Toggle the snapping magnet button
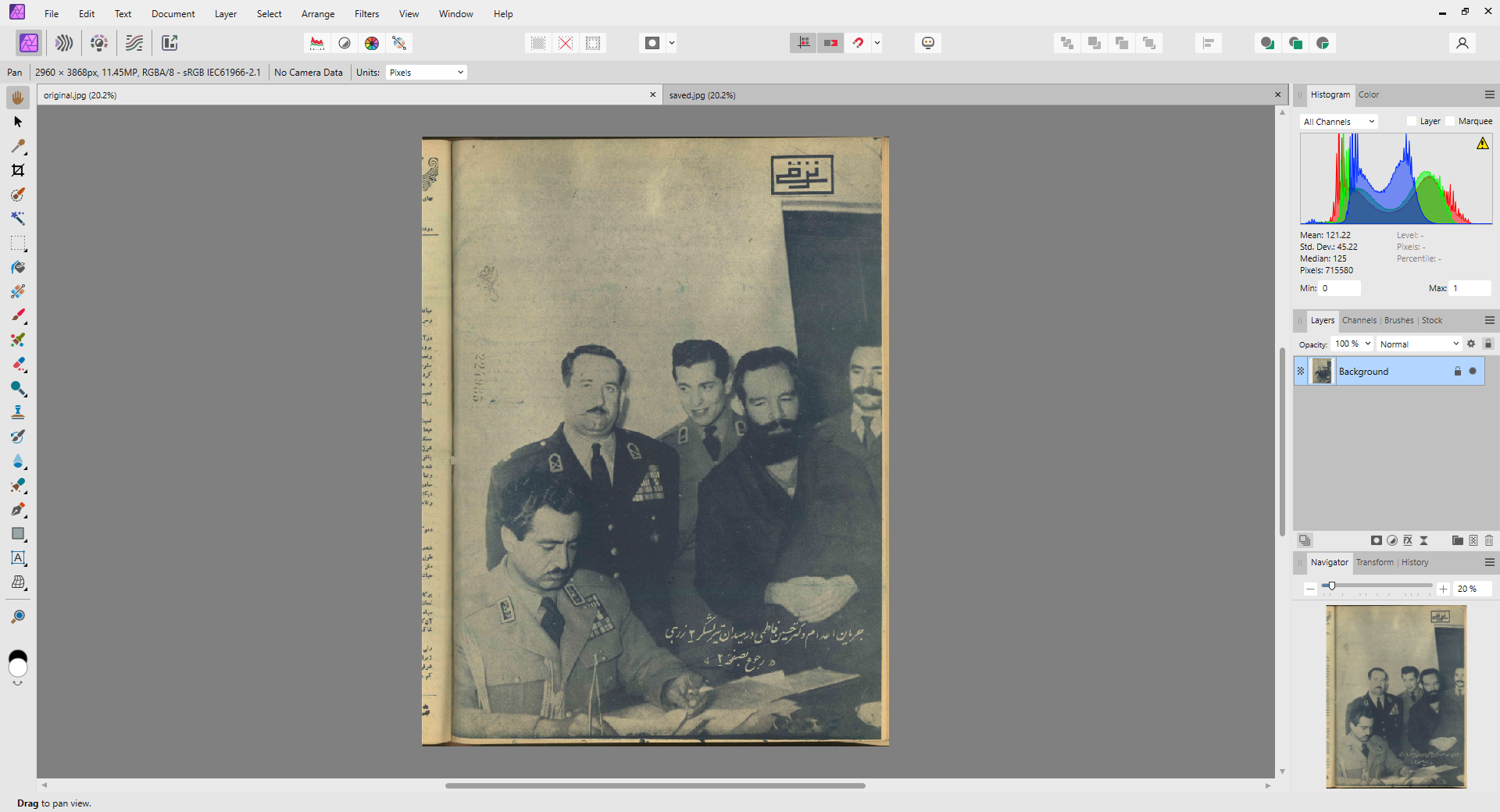This screenshot has width=1500, height=812. (859, 43)
